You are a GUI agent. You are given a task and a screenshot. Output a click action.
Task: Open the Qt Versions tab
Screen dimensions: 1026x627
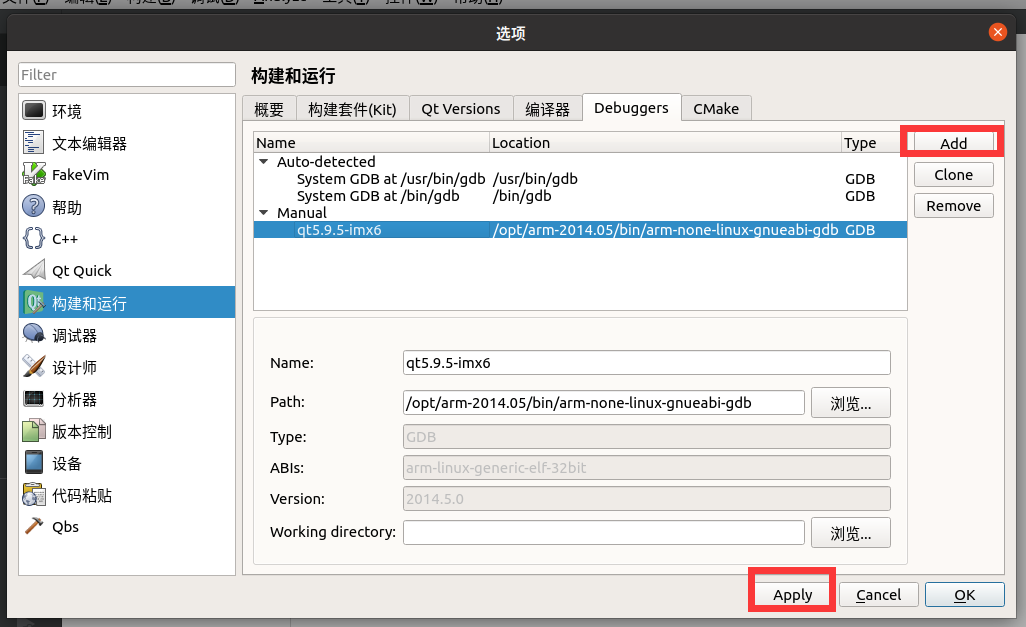[x=461, y=109]
